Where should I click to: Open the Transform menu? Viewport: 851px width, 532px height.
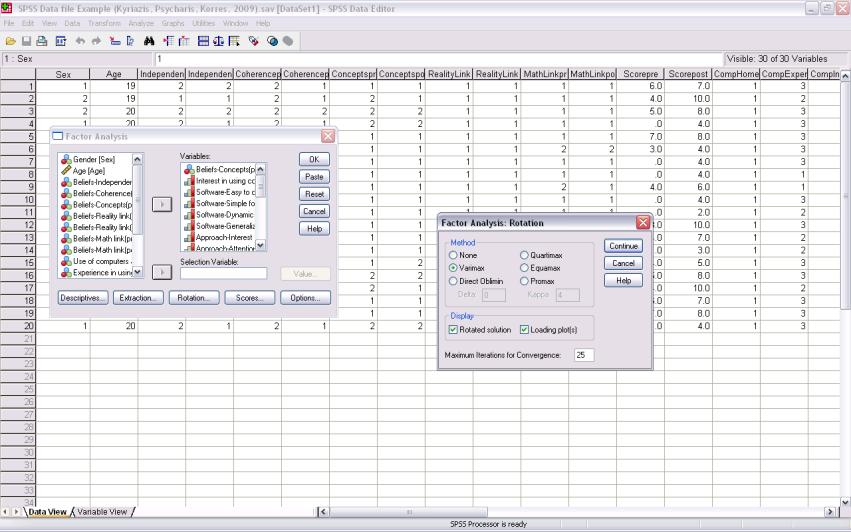[104, 23]
